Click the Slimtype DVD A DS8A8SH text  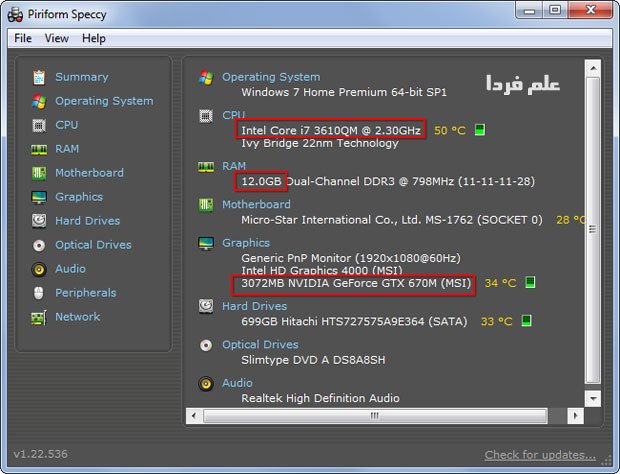(x=313, y=360)
